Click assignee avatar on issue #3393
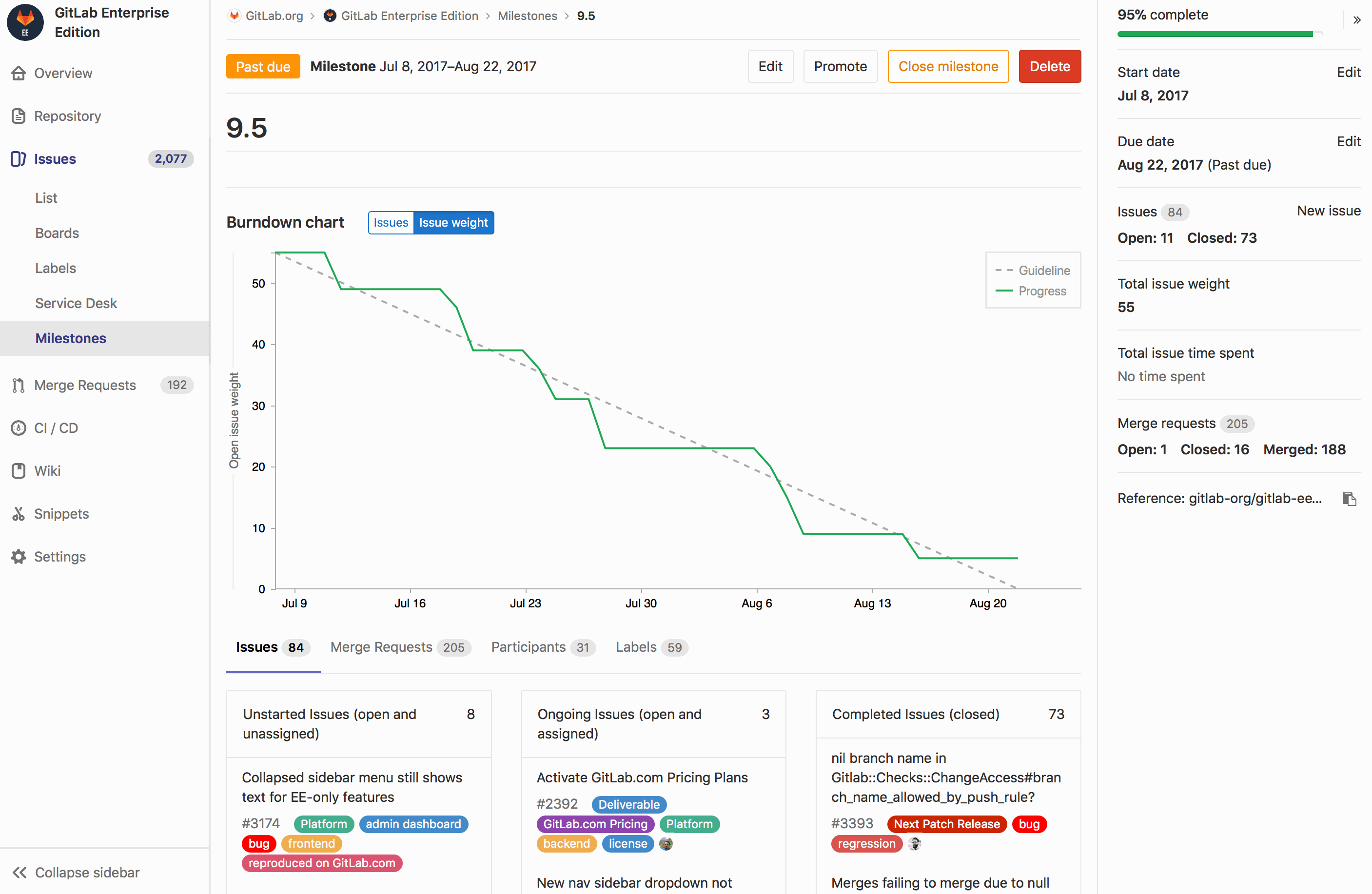The image size is (1372, 894). [914, 843]
